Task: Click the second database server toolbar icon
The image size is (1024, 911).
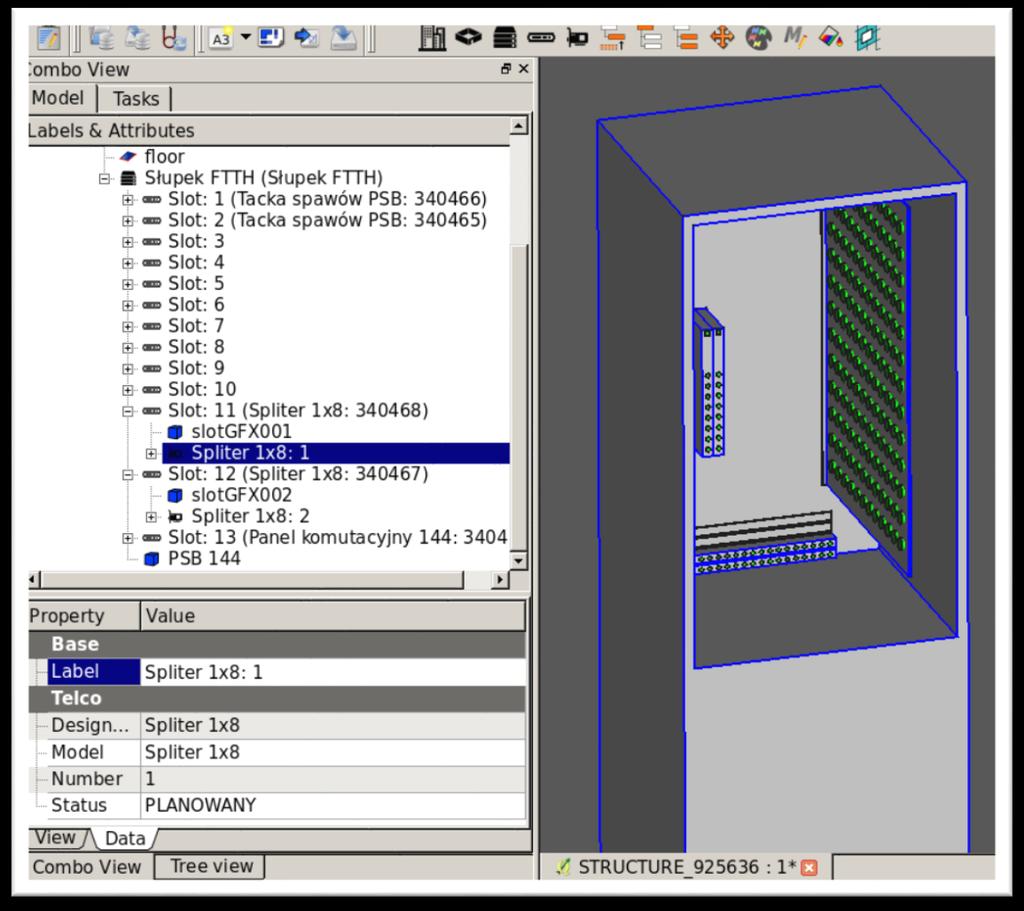Action: click(x=138, y=38)
